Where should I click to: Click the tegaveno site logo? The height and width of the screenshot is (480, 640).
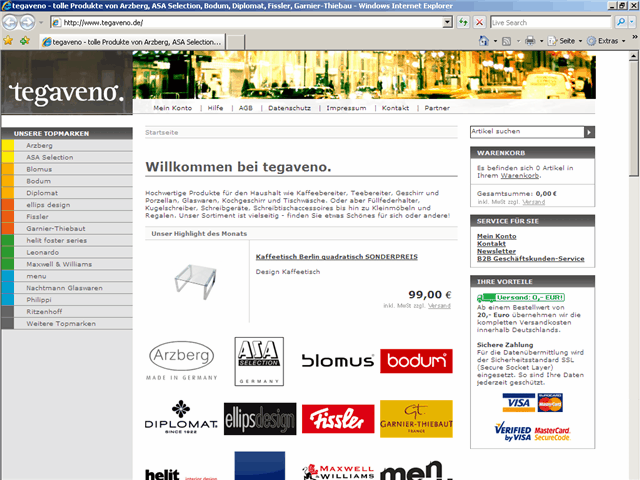(x=67, y=92)
